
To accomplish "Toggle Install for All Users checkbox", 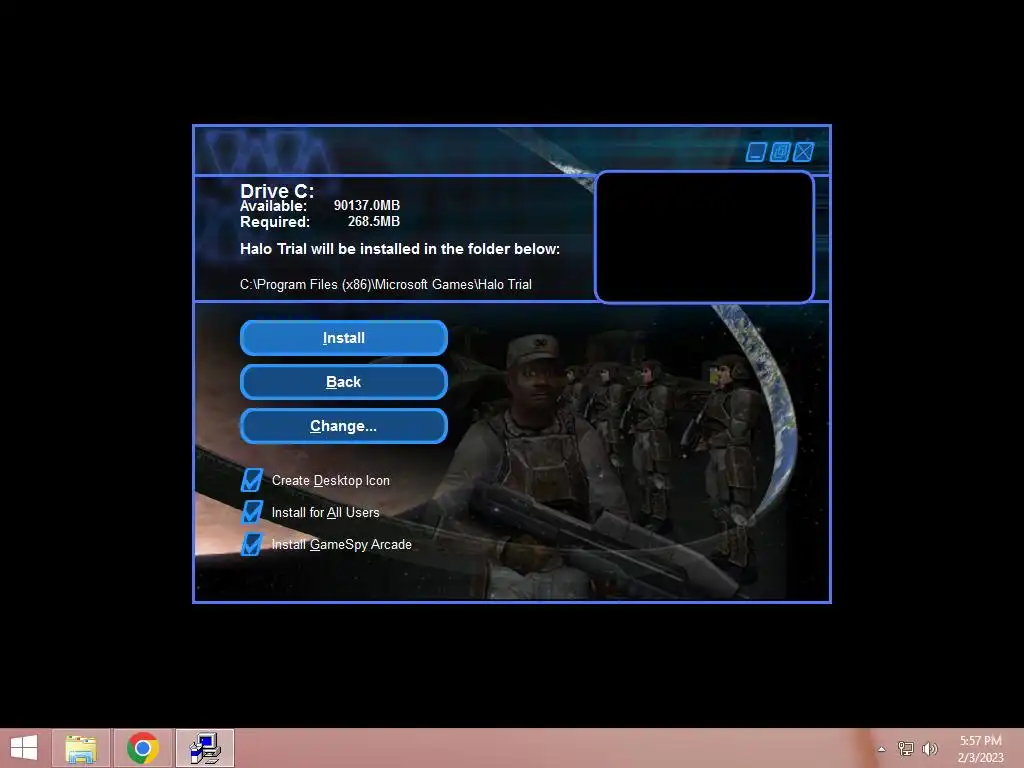I will point(252,512).
